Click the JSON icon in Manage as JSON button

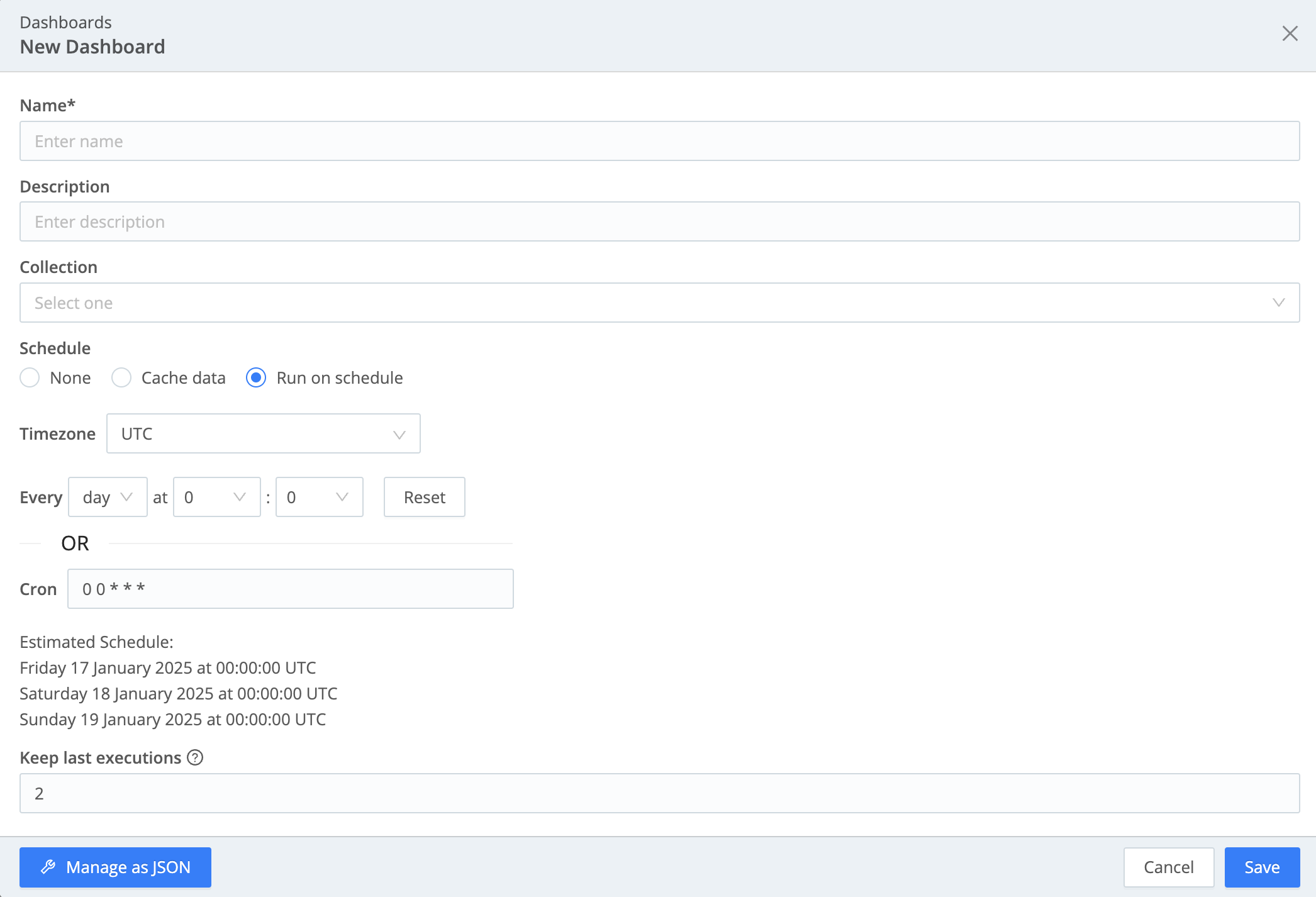48,867
